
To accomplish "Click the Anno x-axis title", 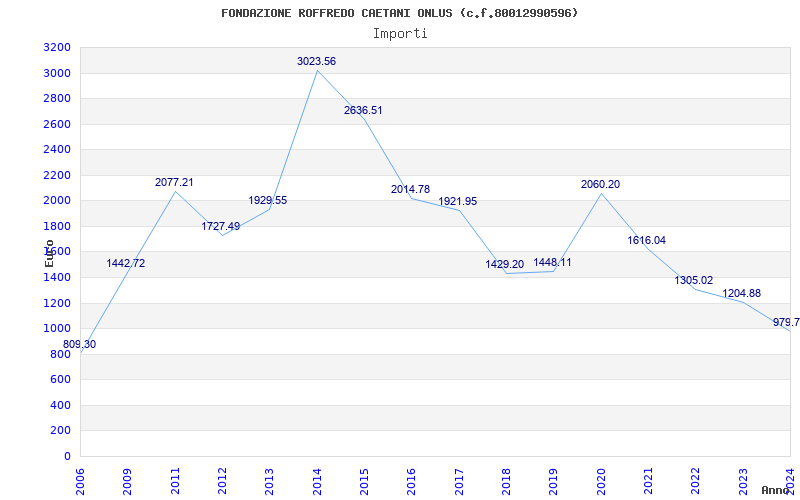I will pos(776,490).
